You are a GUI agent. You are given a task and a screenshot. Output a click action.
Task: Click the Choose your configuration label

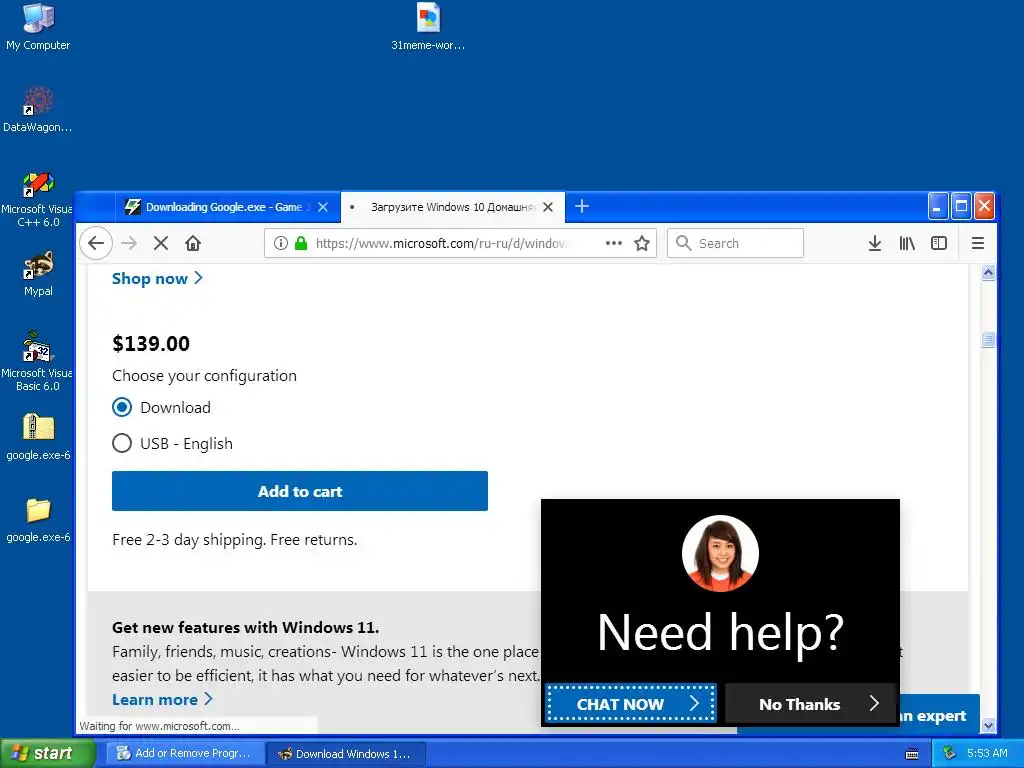click(204, 376)
